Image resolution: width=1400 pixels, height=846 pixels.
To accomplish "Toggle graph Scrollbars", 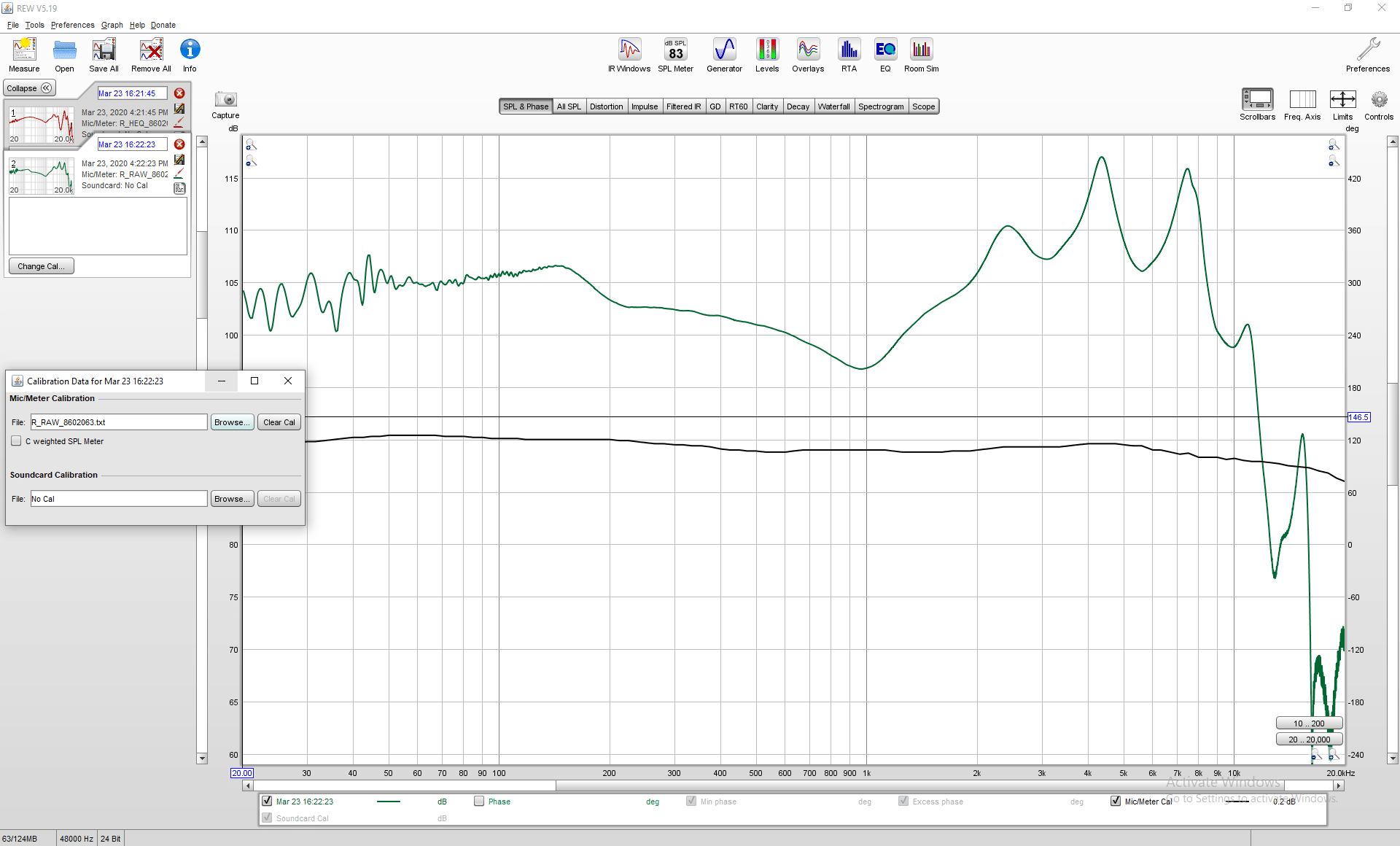I will pyautogui.click(x=1258, y=104).
